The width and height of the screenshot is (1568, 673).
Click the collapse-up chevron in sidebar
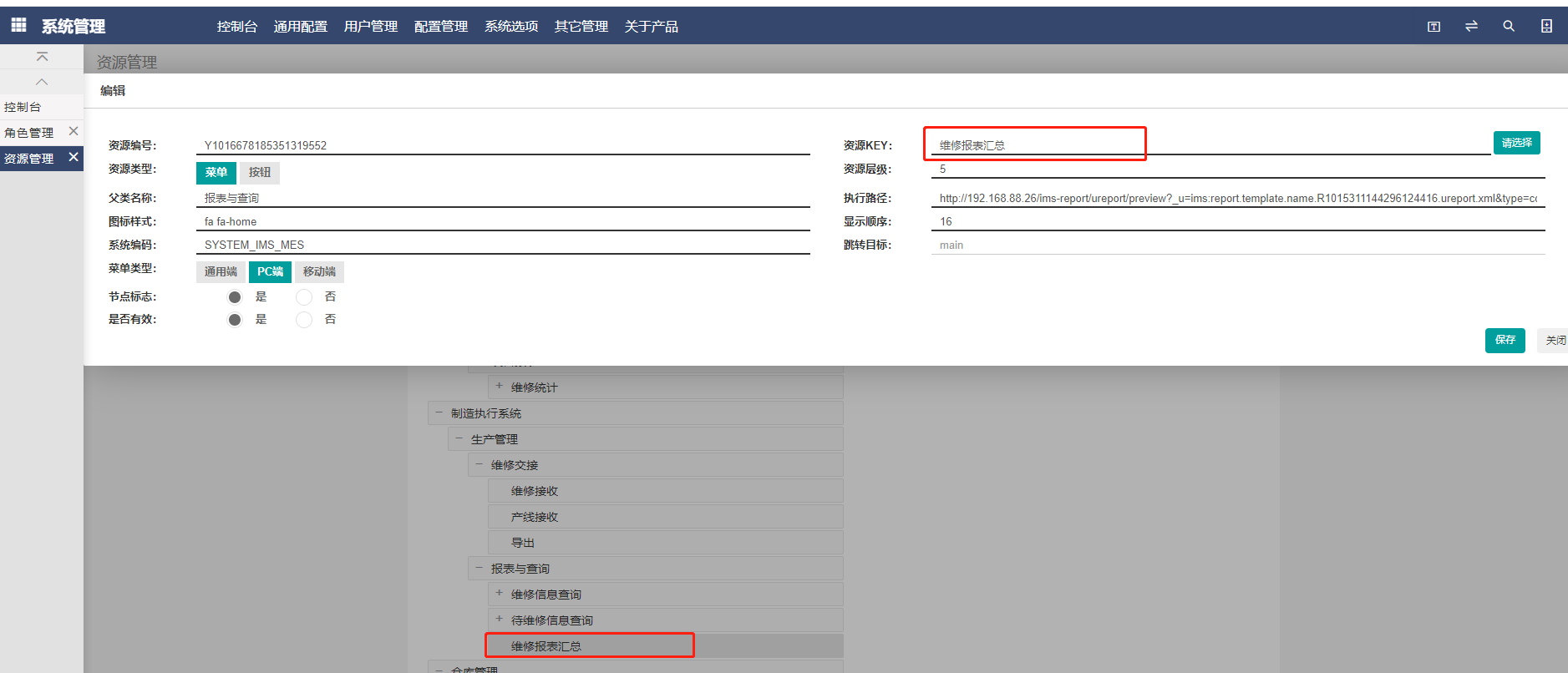click(42, 82)
